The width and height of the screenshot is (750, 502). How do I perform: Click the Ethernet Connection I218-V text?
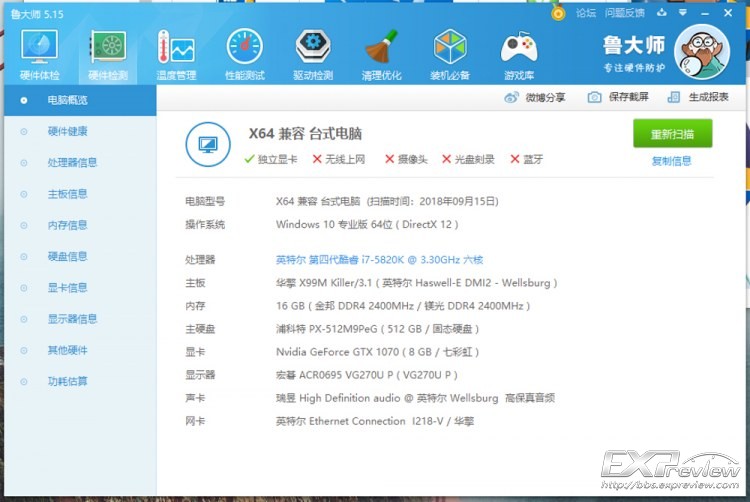click(375, 421)
